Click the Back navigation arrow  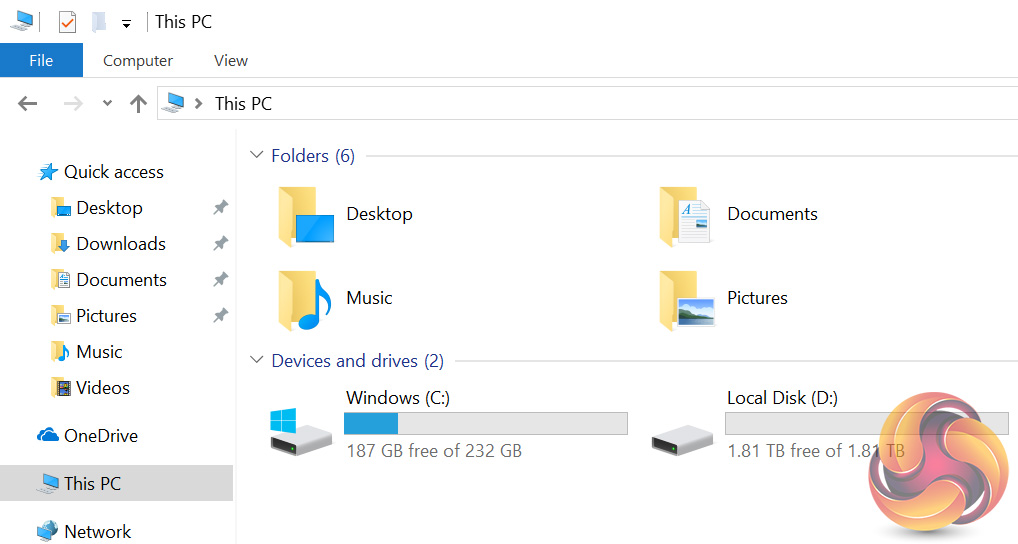(28, 103)
